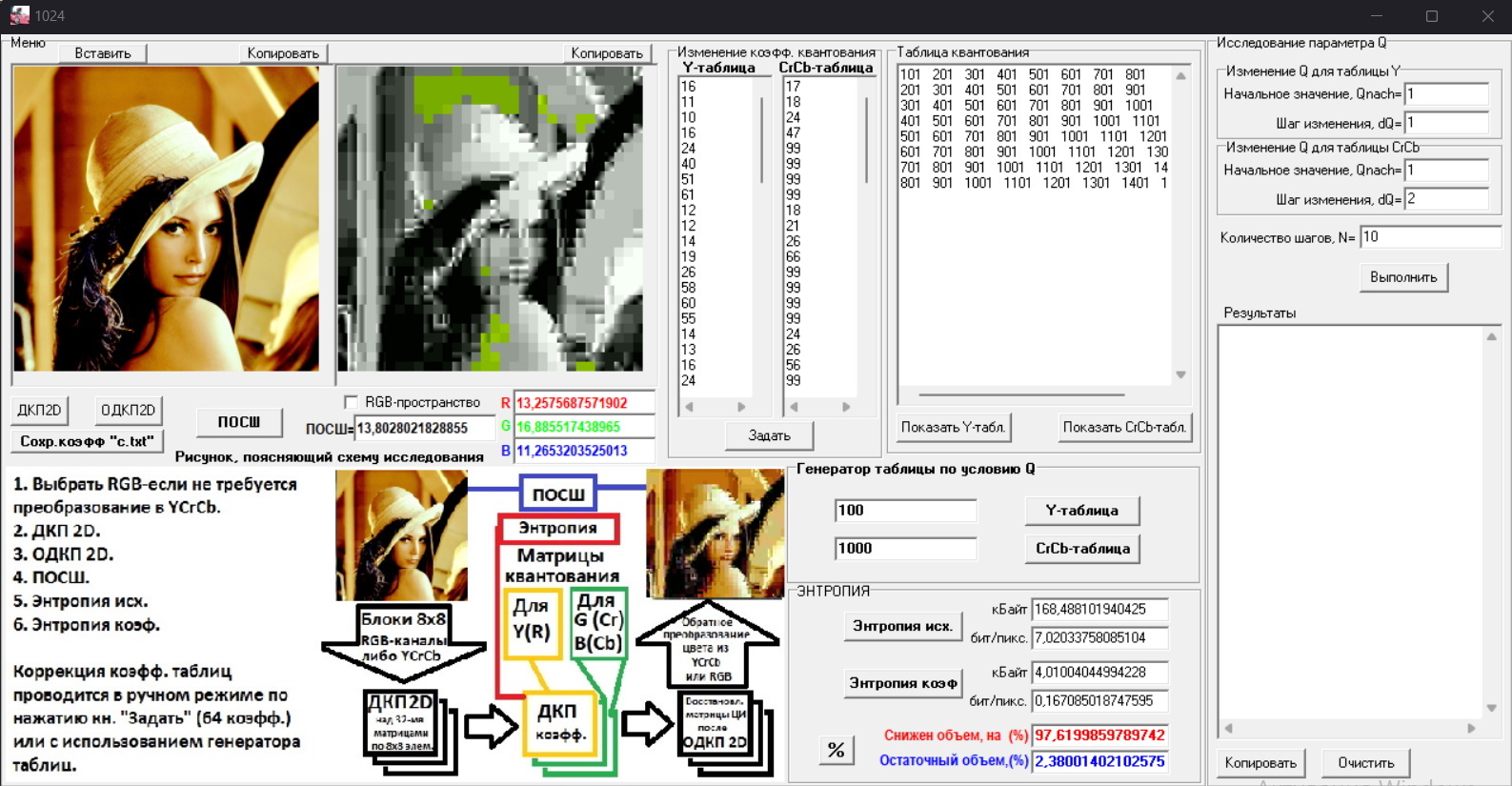Click the Qnach field for table Y
Image resolution: width=1512 pixels, height=786 pixels.
point(1446,94)
